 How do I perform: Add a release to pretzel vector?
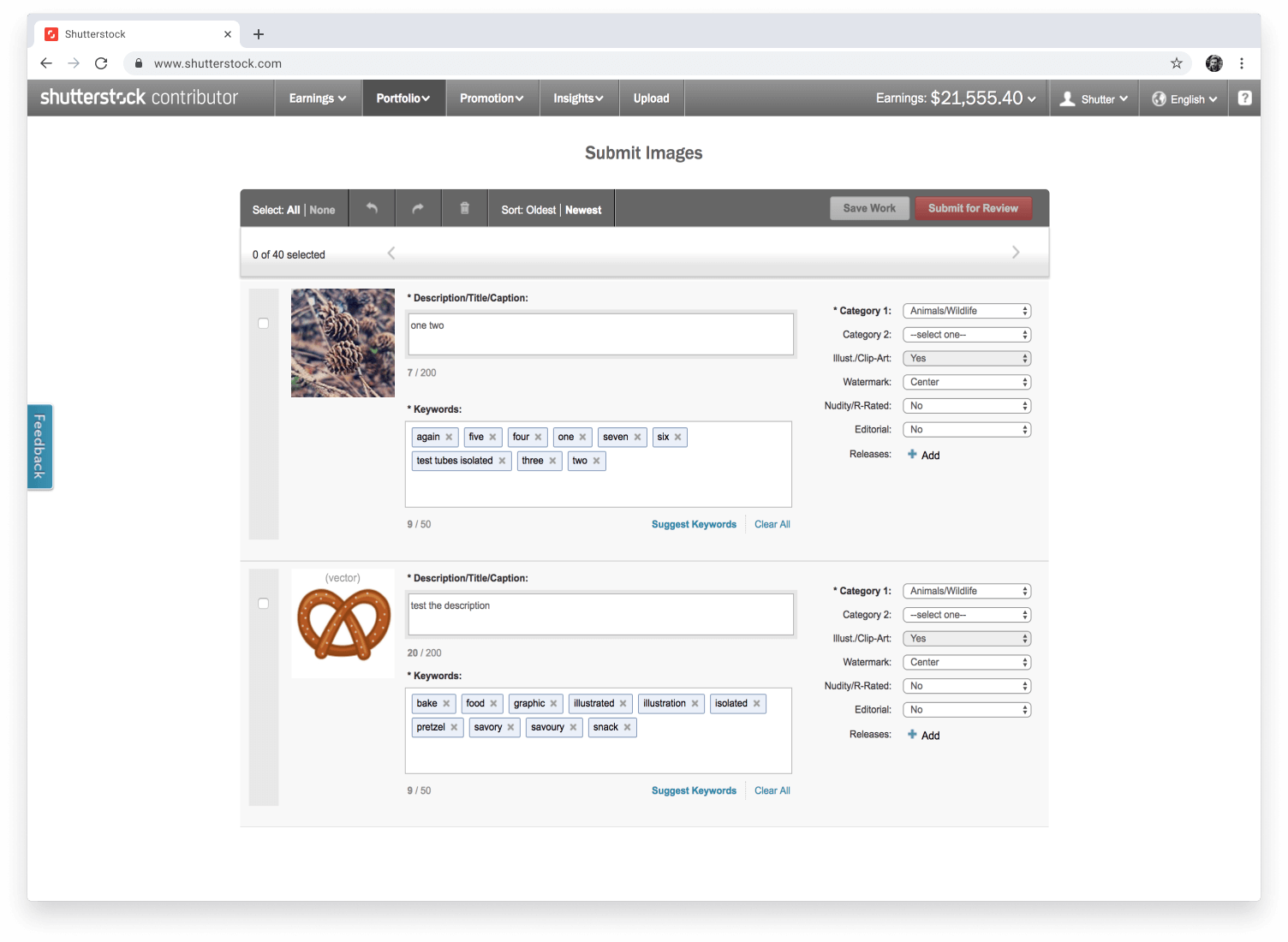tap(924, 735)
